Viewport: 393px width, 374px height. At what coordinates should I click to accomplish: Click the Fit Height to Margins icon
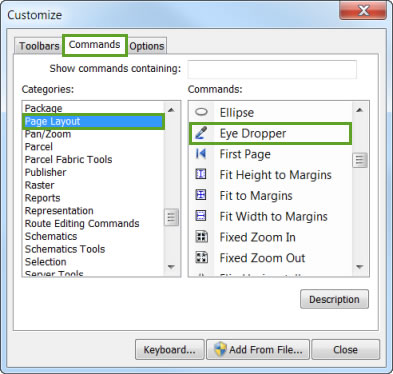pos(201,174)
